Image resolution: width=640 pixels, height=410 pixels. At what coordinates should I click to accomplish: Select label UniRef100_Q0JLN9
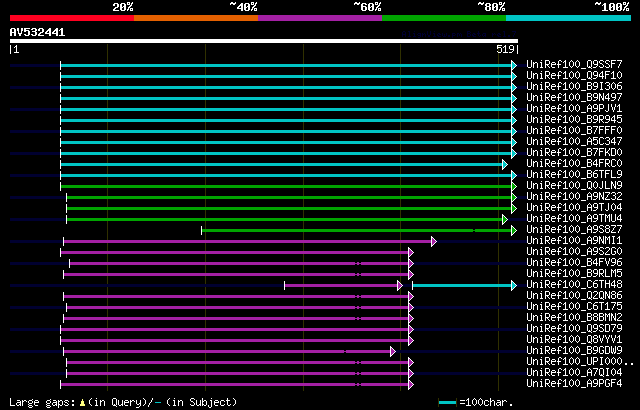[x=574, y=186]
